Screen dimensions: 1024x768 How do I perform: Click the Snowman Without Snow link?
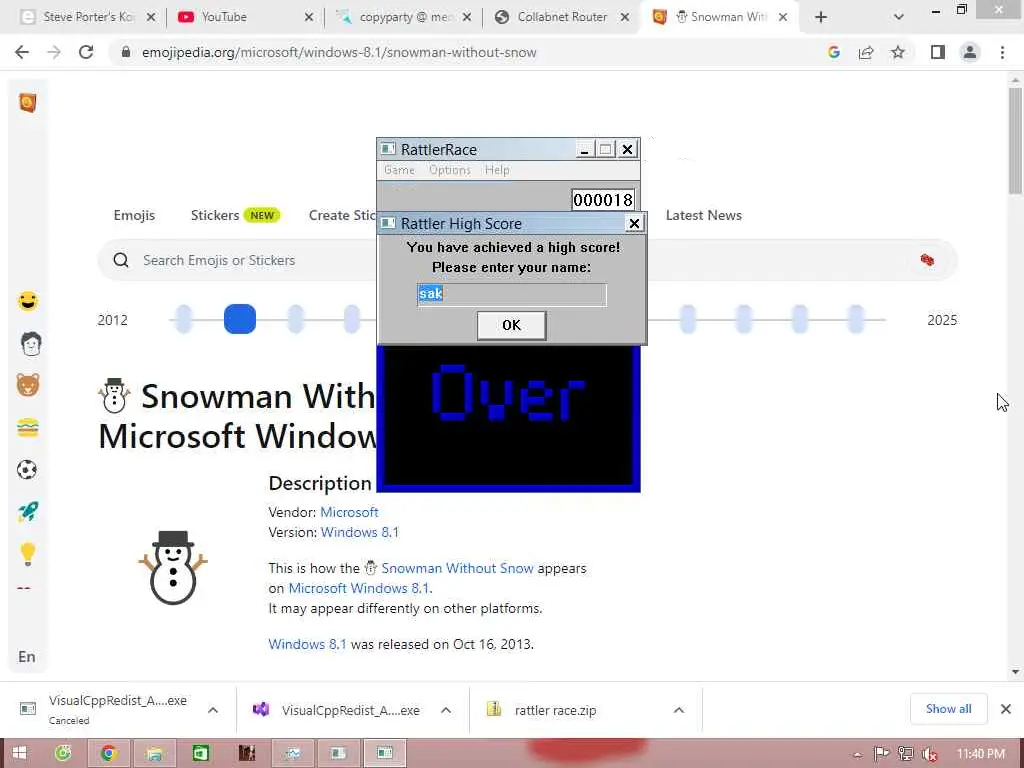457,568
